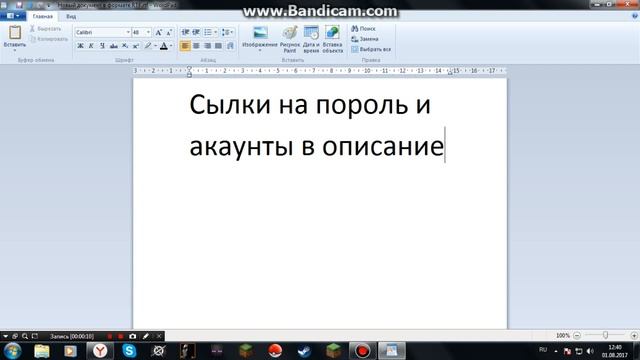Click Выбрать все select all
Screen dimensions: 640x360
tap(371, 49)
